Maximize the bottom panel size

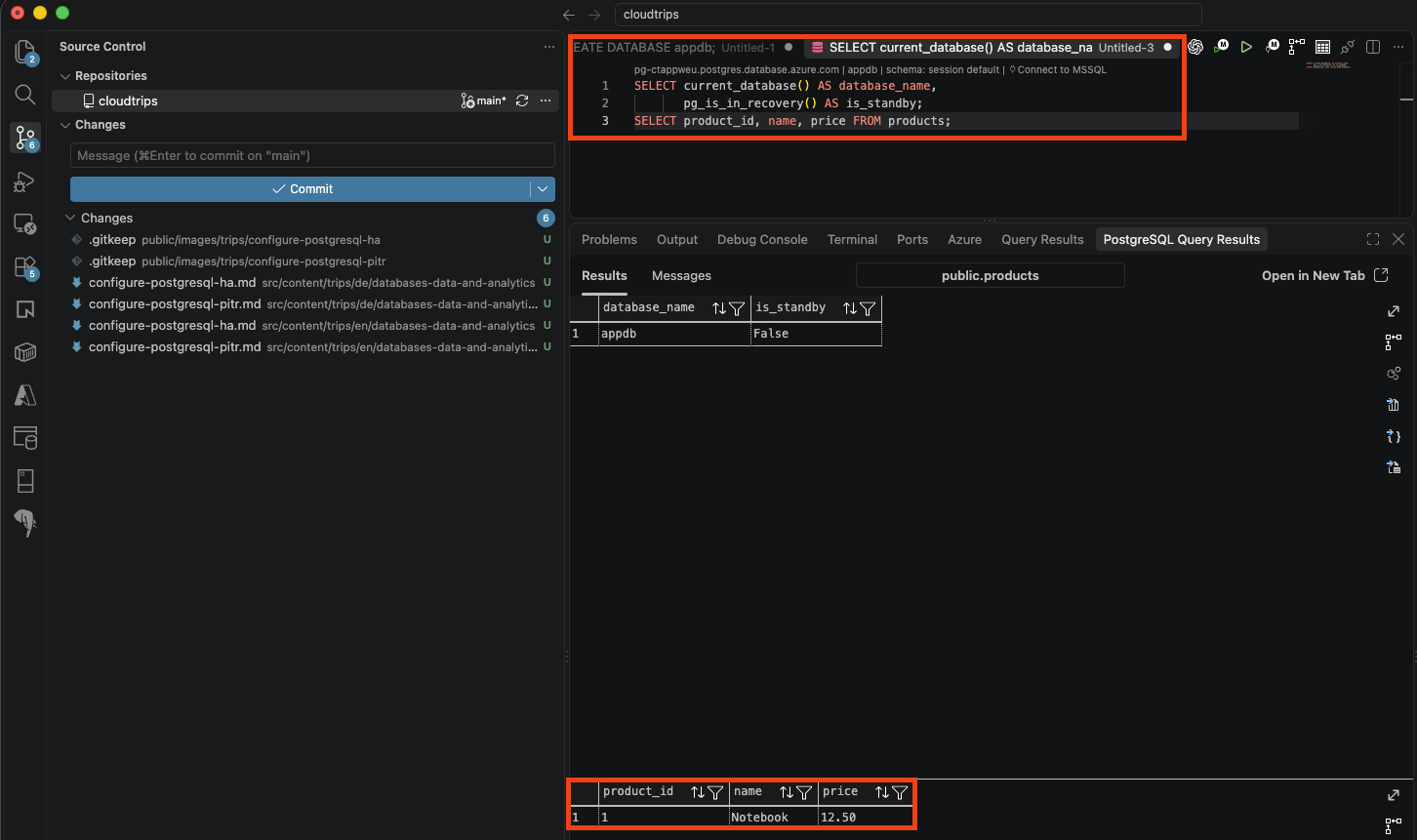(1373, 239)
